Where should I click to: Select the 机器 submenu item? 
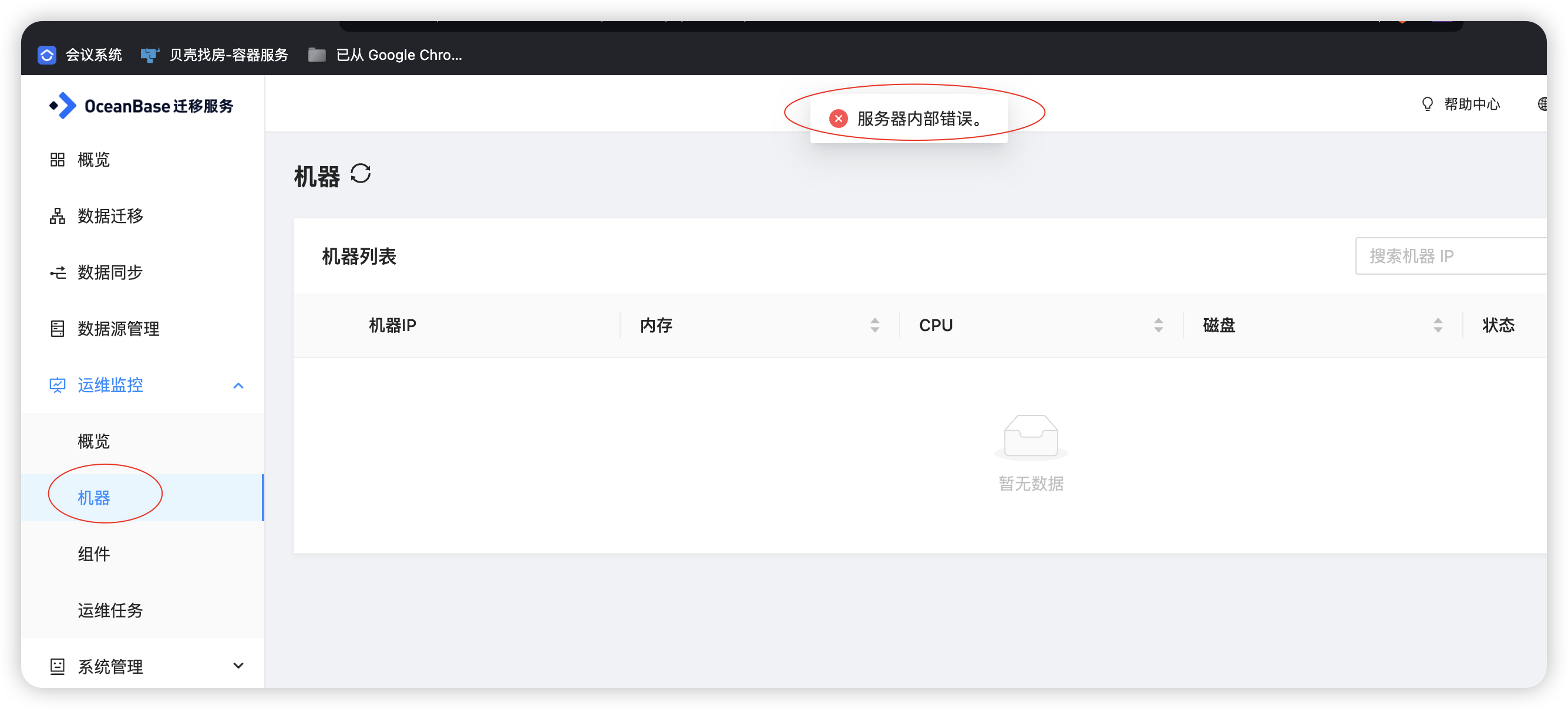pos(143,498)
